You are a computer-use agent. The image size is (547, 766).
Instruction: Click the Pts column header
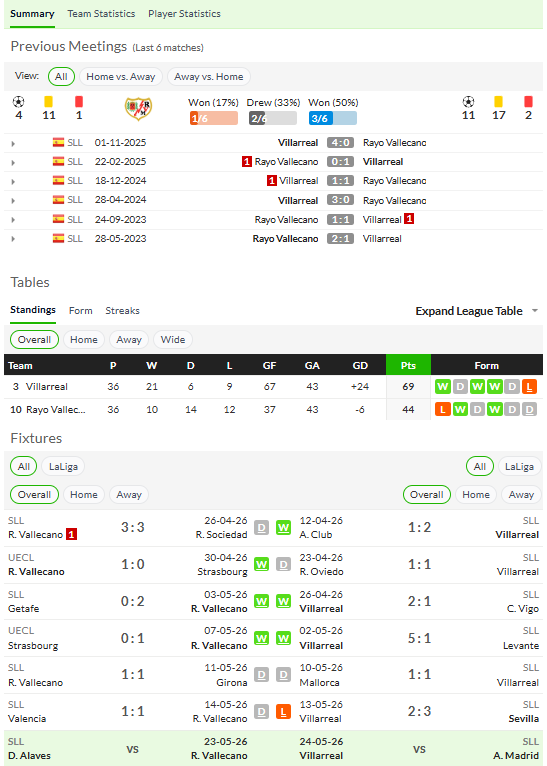point(408,365)
